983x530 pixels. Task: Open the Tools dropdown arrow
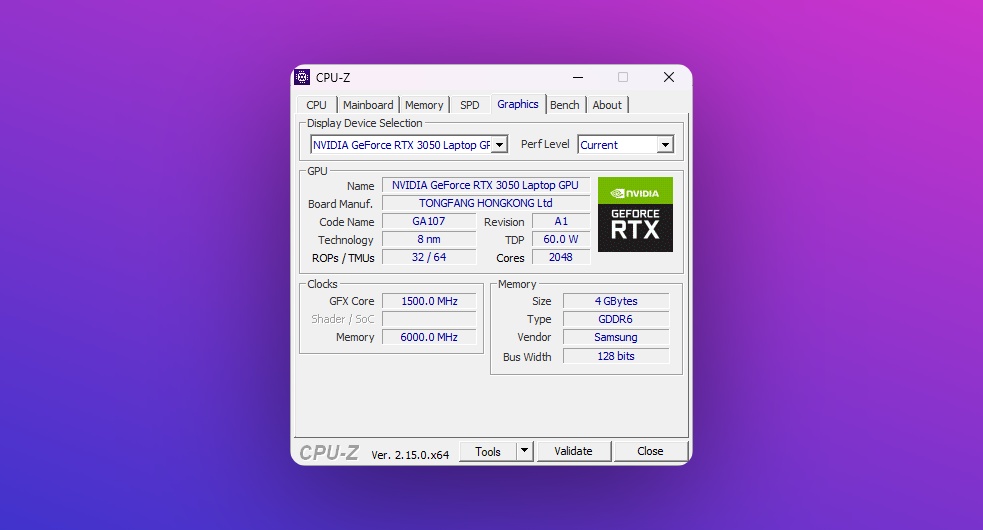pos(525,451)
